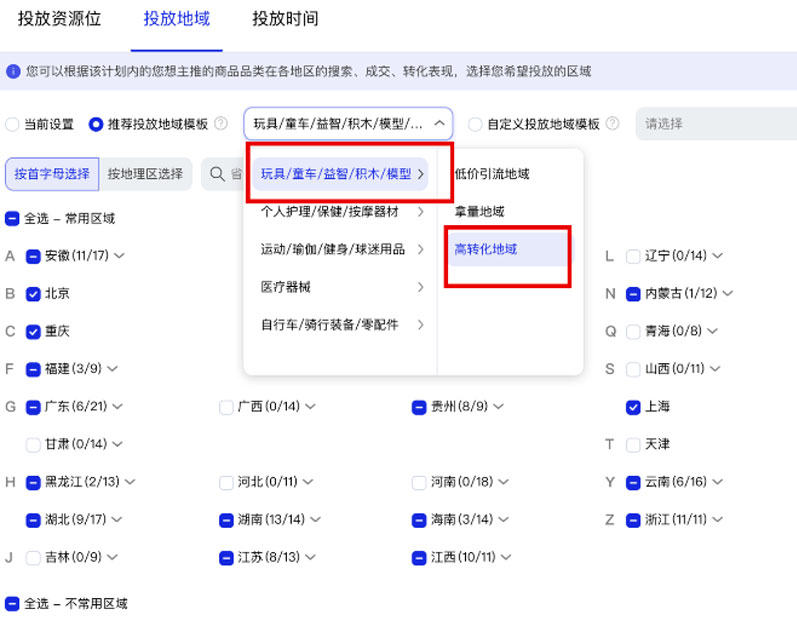Expand the 江西 city list arrow

click(x=506, y=556)
